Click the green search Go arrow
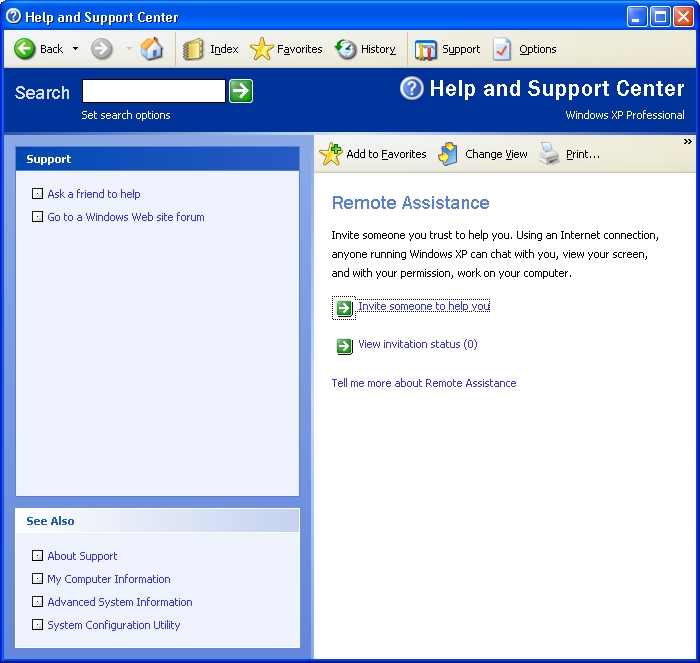 click(241, 91)
